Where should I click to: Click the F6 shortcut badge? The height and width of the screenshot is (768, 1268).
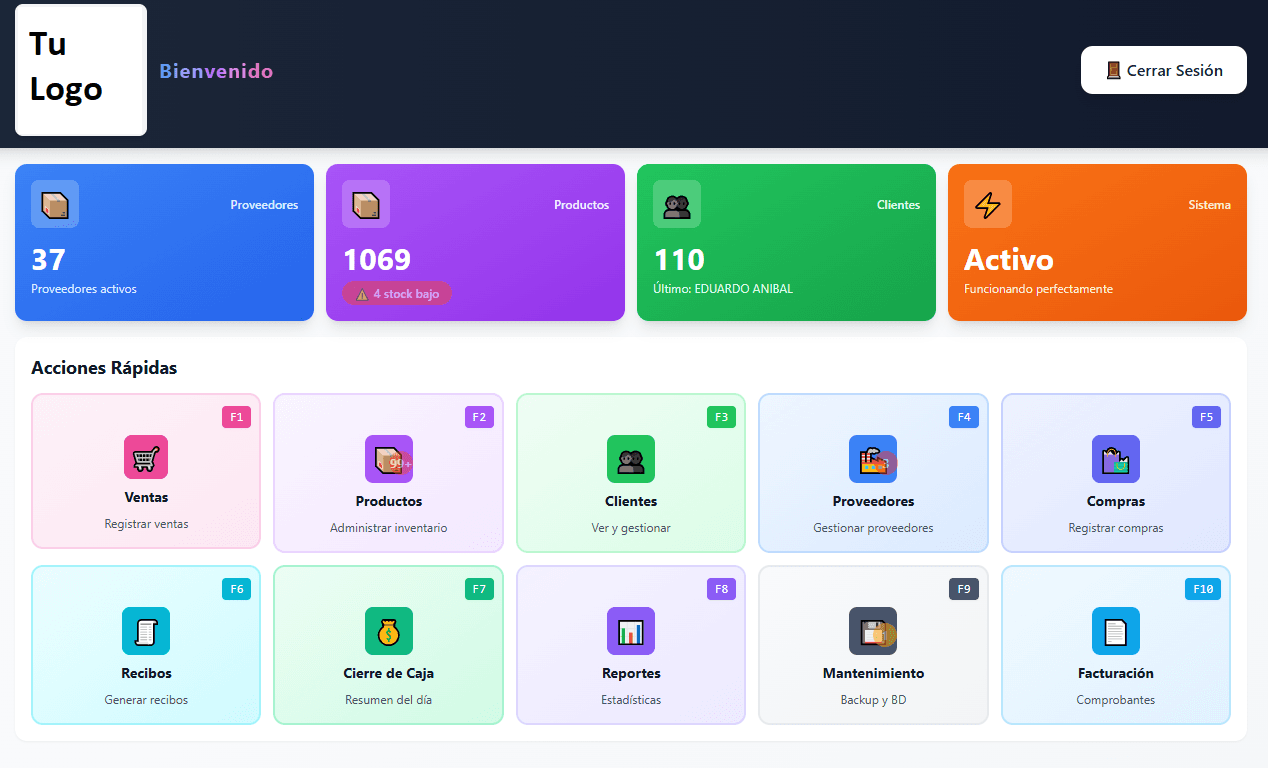click(x=236, y=589)
